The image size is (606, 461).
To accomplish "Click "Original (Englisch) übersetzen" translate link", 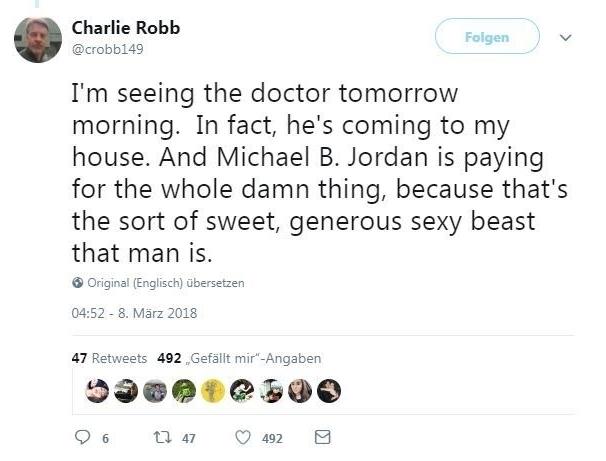I will pyautogui.click(x=166, y=283).
